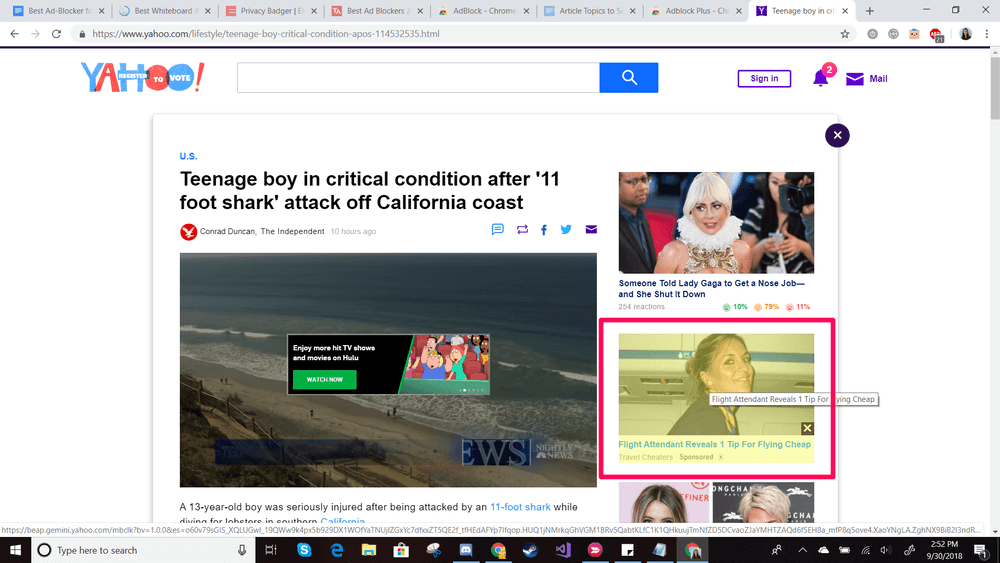Share article on Twitter

pos(566,230)
